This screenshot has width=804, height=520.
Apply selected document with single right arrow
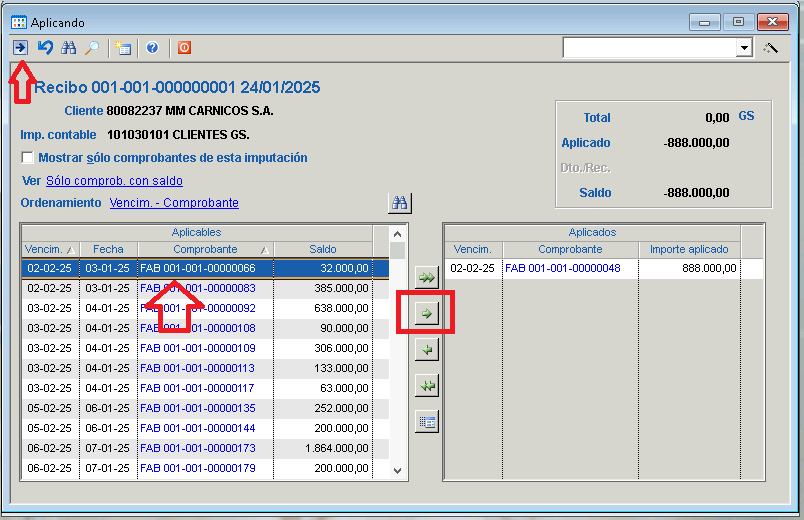(x=428, y=313)
